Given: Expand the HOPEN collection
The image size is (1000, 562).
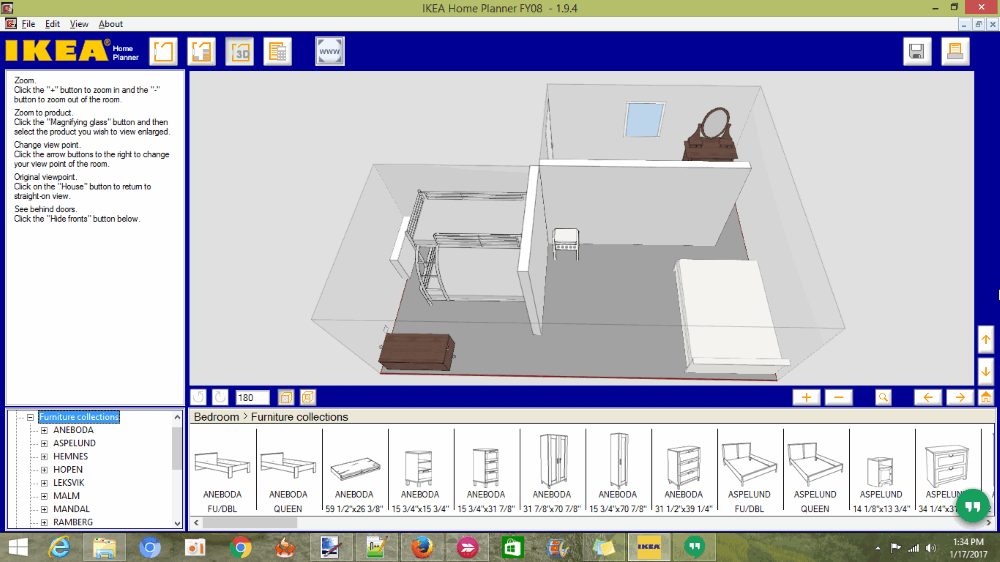Looking at the screenshot, I should click(x=44, y=470).
